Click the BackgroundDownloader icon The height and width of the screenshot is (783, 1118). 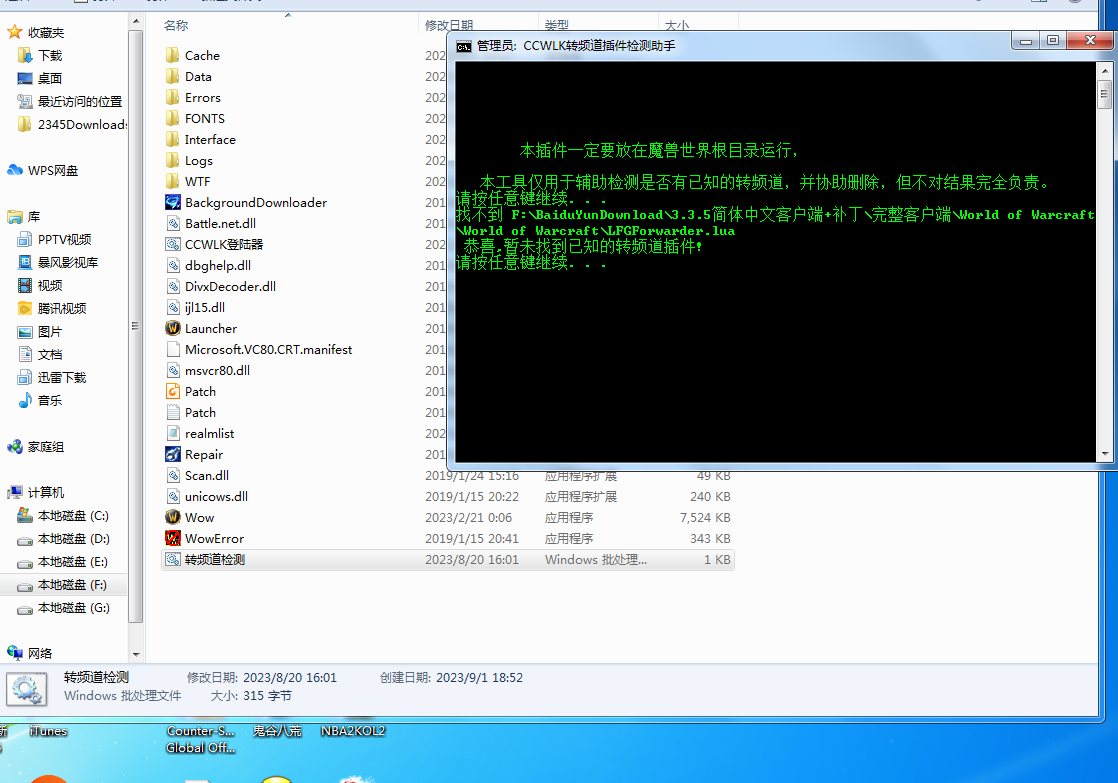point(173,202)
